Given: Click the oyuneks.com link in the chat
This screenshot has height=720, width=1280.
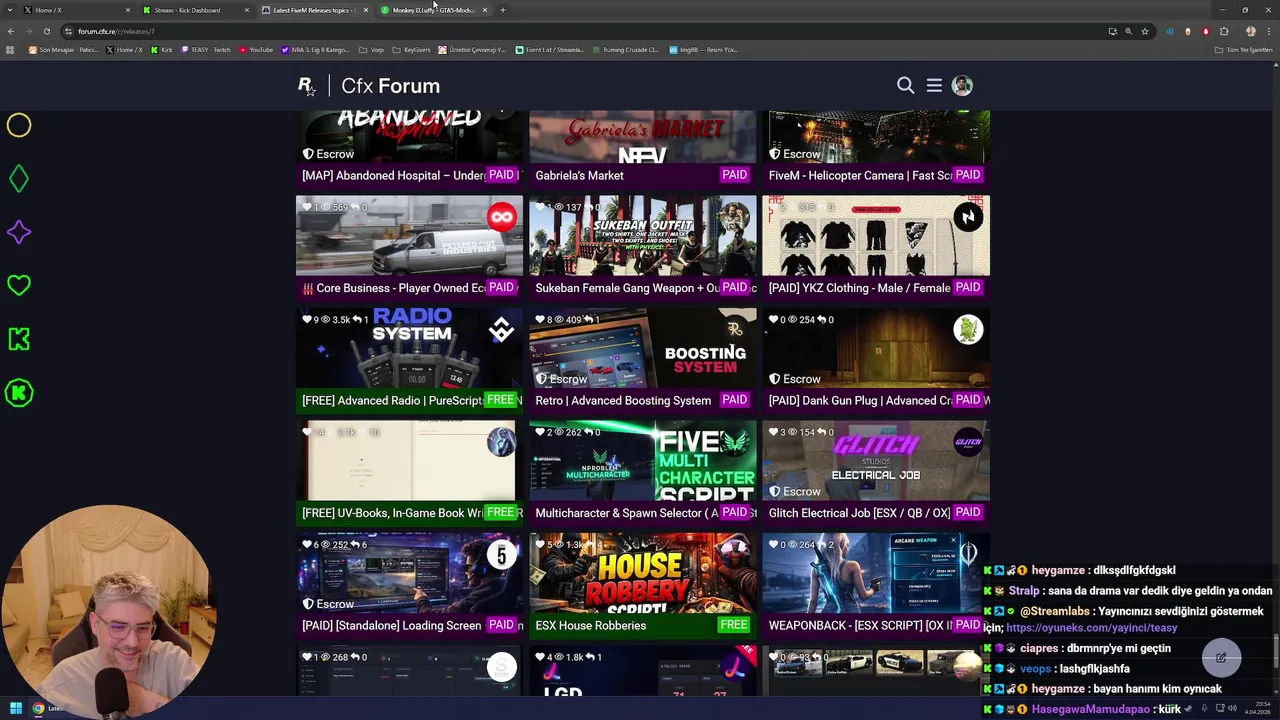Looking at the screenshot, I should [1091, 628].
